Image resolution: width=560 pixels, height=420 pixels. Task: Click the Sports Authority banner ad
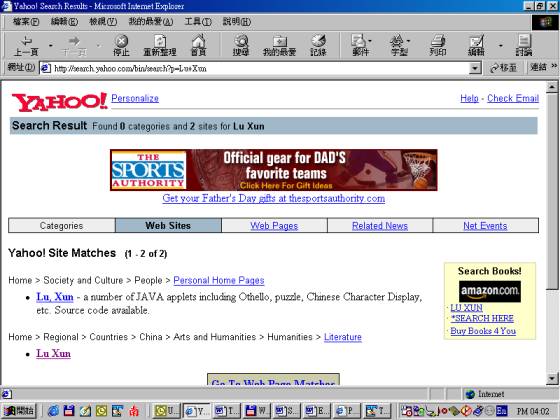click(x=274, y=170)
